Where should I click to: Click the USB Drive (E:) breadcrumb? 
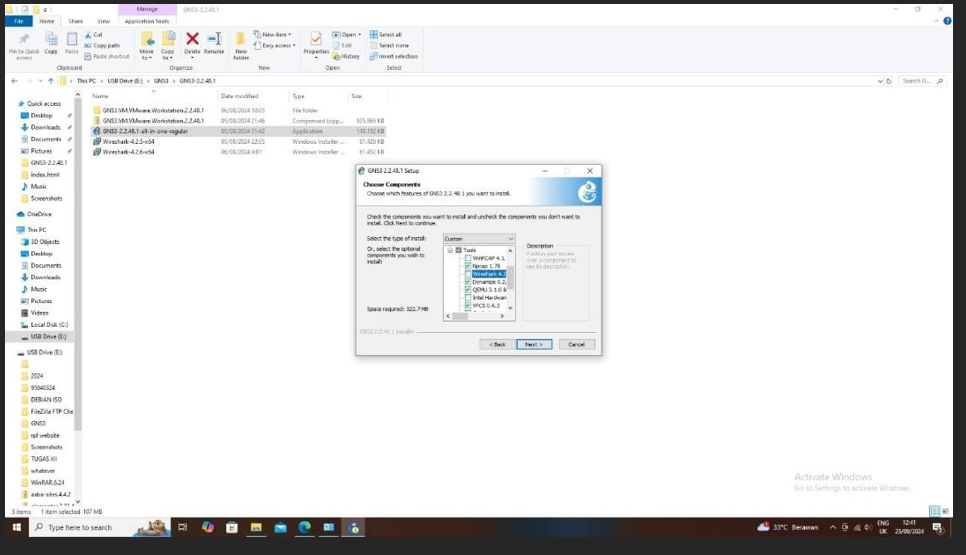click(x=124, y=81)
